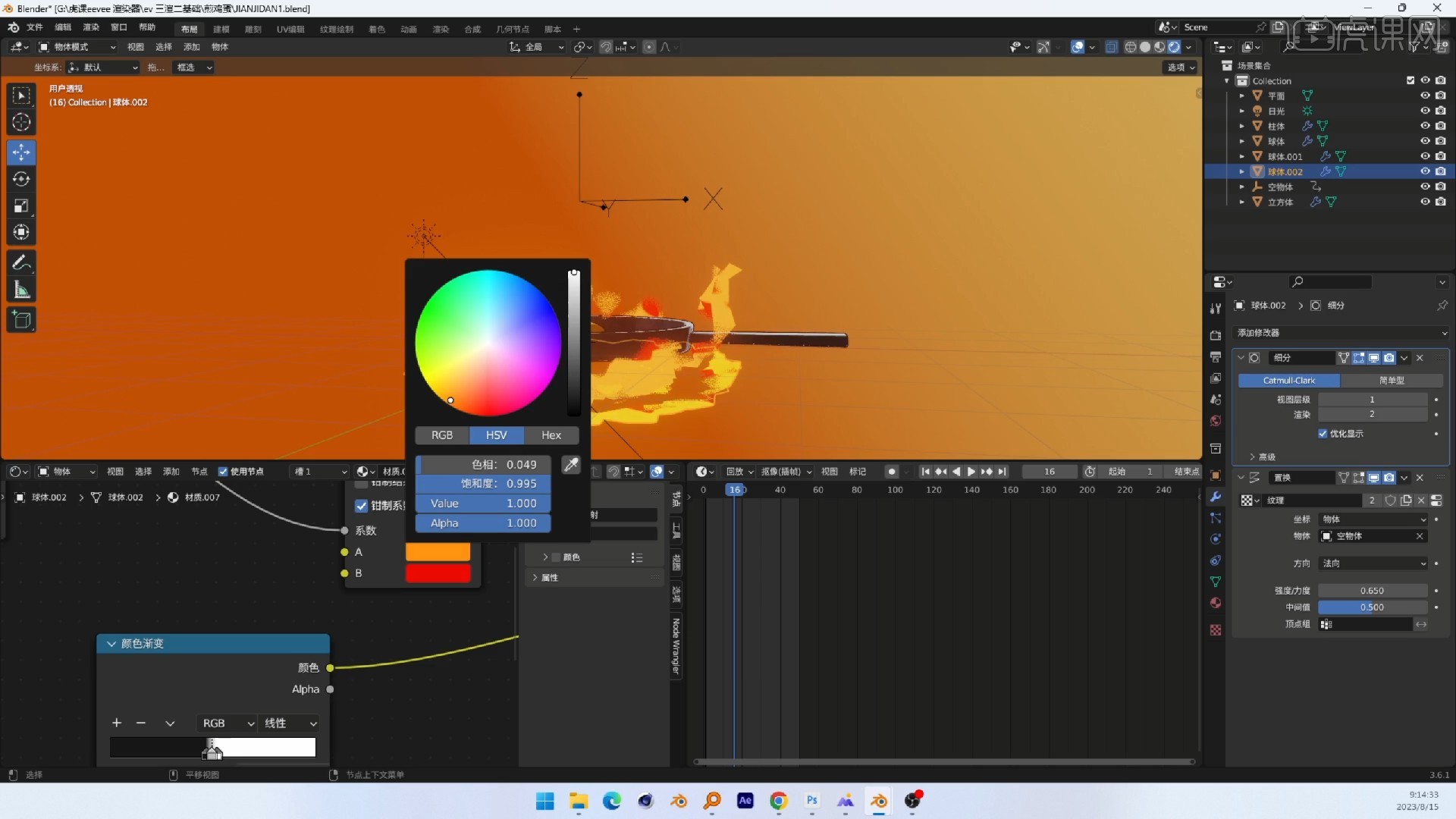The height and width of the screenshot is (819, 1456).
Task: Toggle eye icon for 立方体 in outliner
Action: click(1425, 202)
